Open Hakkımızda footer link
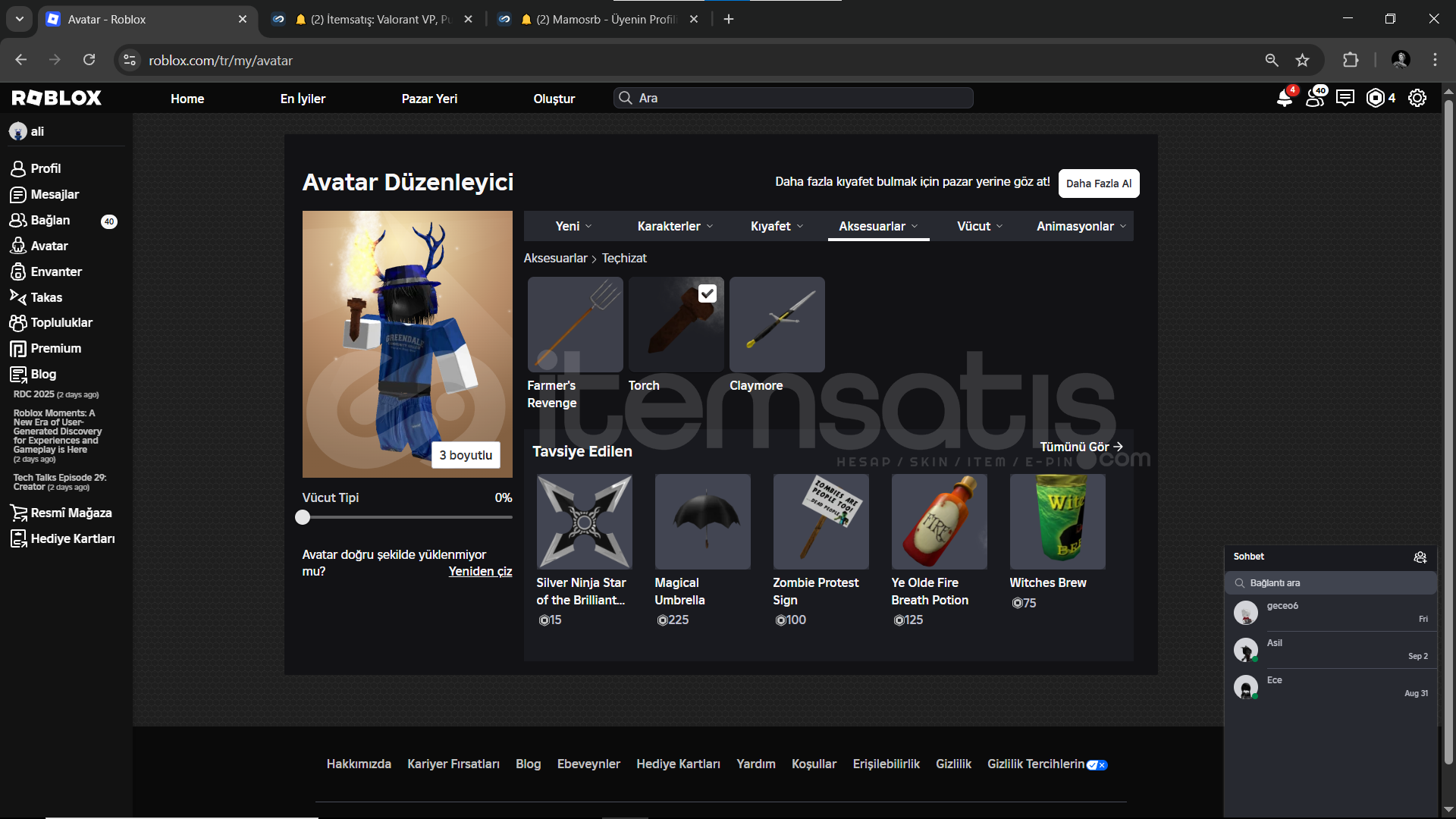 (359, 764)
